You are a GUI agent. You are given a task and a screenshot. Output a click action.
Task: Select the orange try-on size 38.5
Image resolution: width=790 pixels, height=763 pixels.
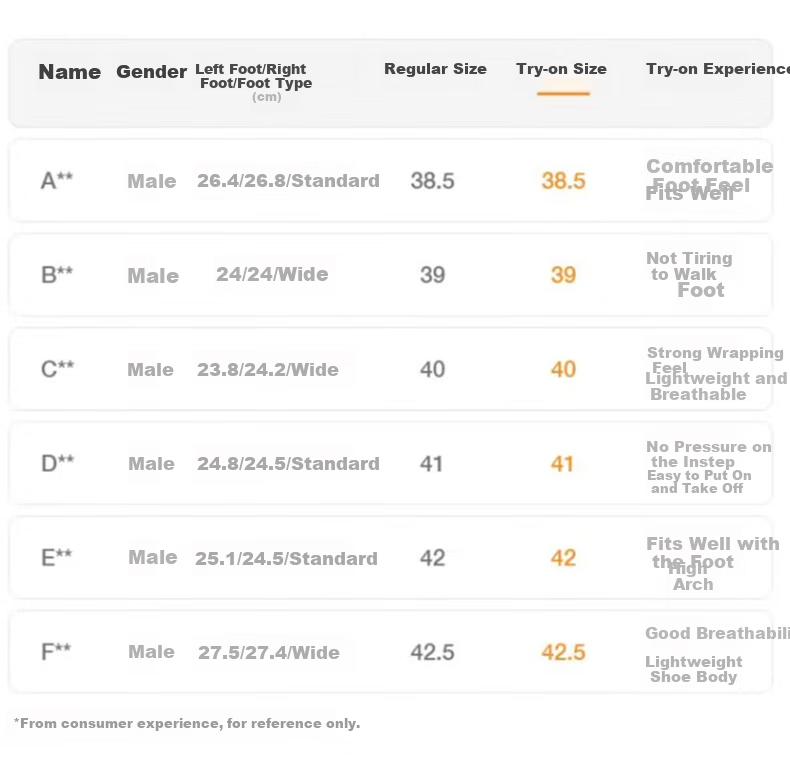pyautogui.click(x=563, y=181)
